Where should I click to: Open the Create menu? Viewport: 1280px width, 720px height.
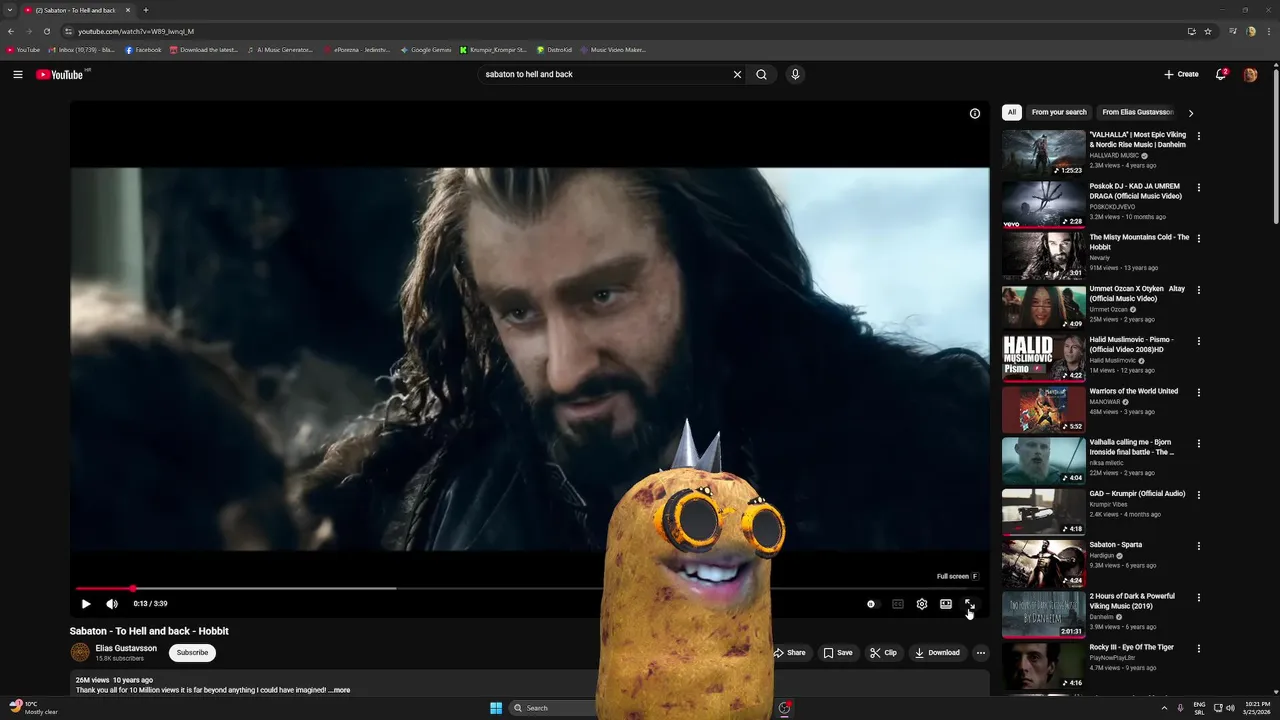point(1181,74)
